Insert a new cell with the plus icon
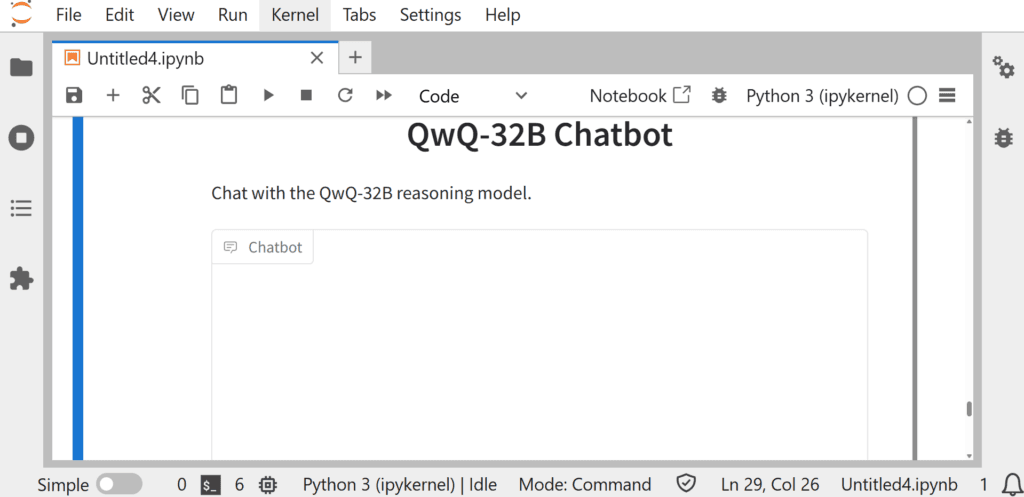 tap(113, 96)
